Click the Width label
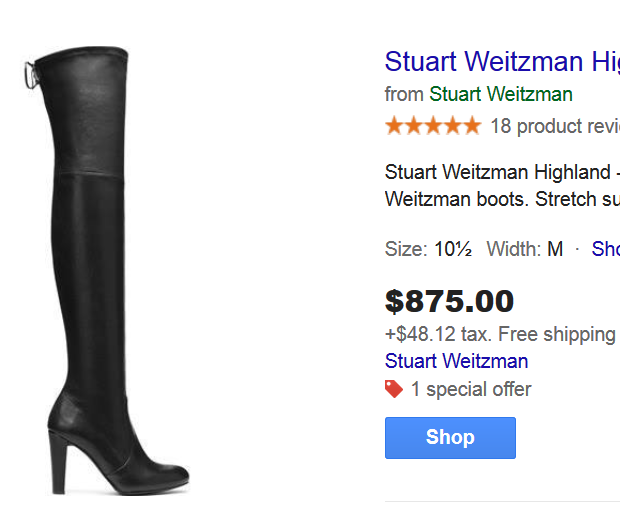 tap(513, 249)
